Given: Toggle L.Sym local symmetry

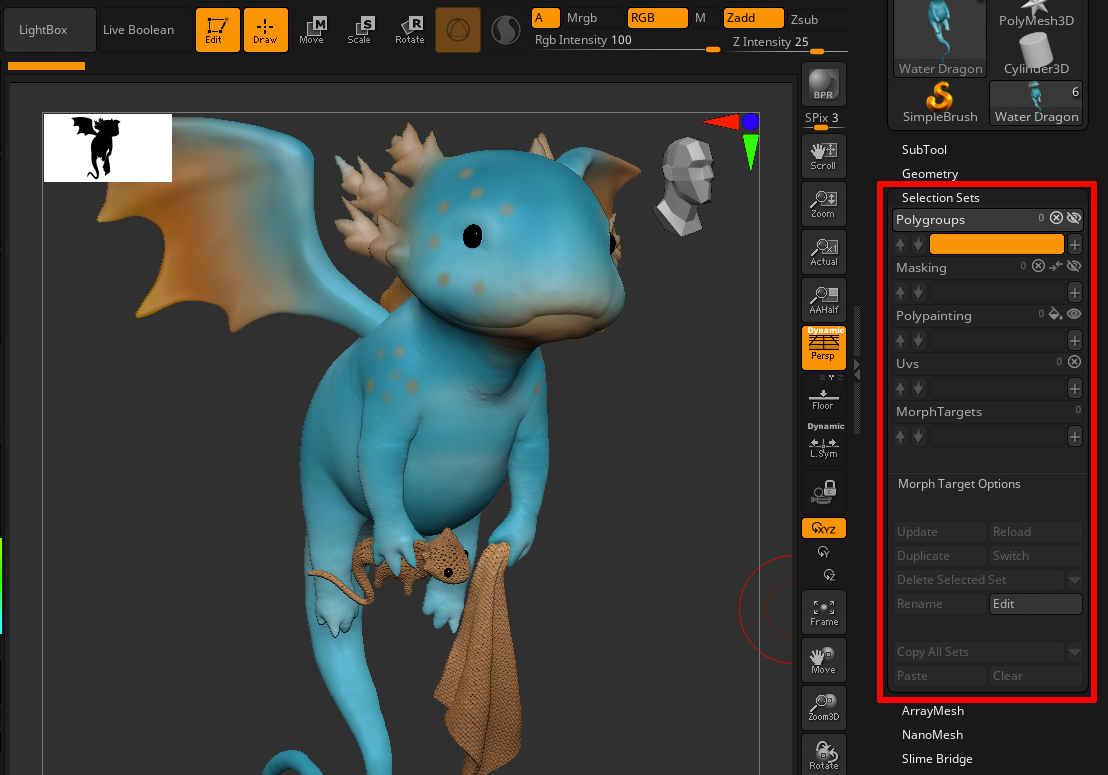Looking at the screenshot, I should pos(823,443).
